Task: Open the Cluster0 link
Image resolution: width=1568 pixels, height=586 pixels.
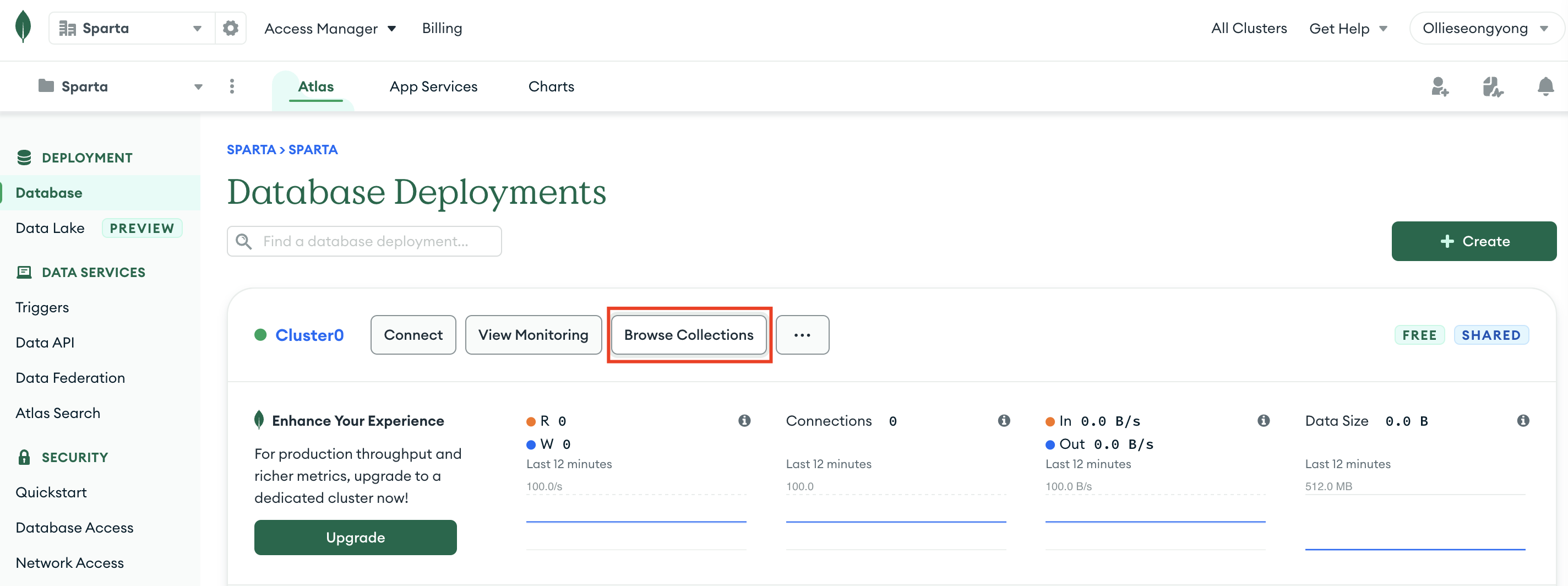Action: [309, 334]
